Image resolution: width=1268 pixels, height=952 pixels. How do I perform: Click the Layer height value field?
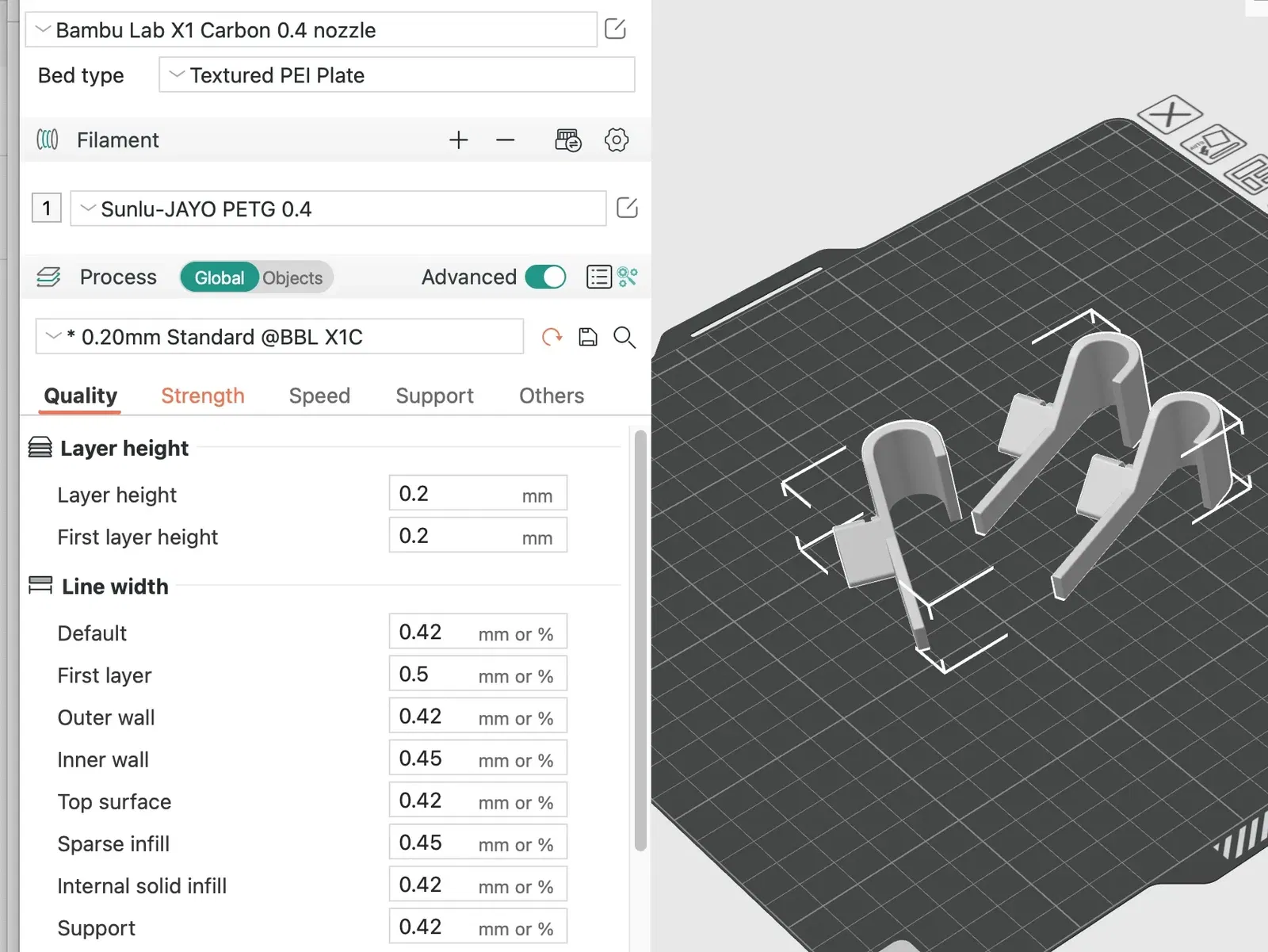478,493
